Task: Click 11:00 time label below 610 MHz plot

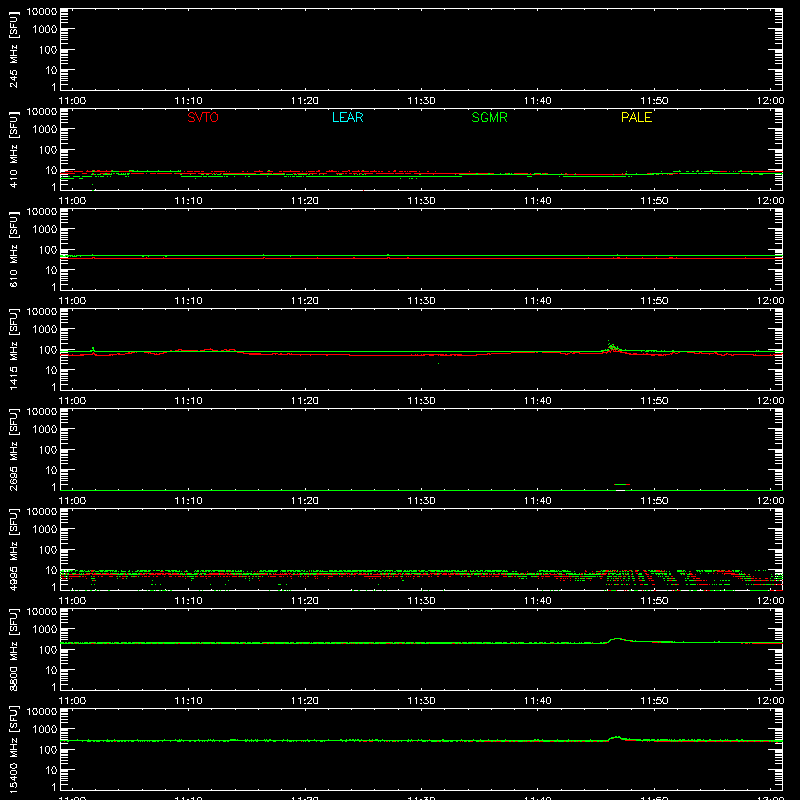Action: coord(72,301)
